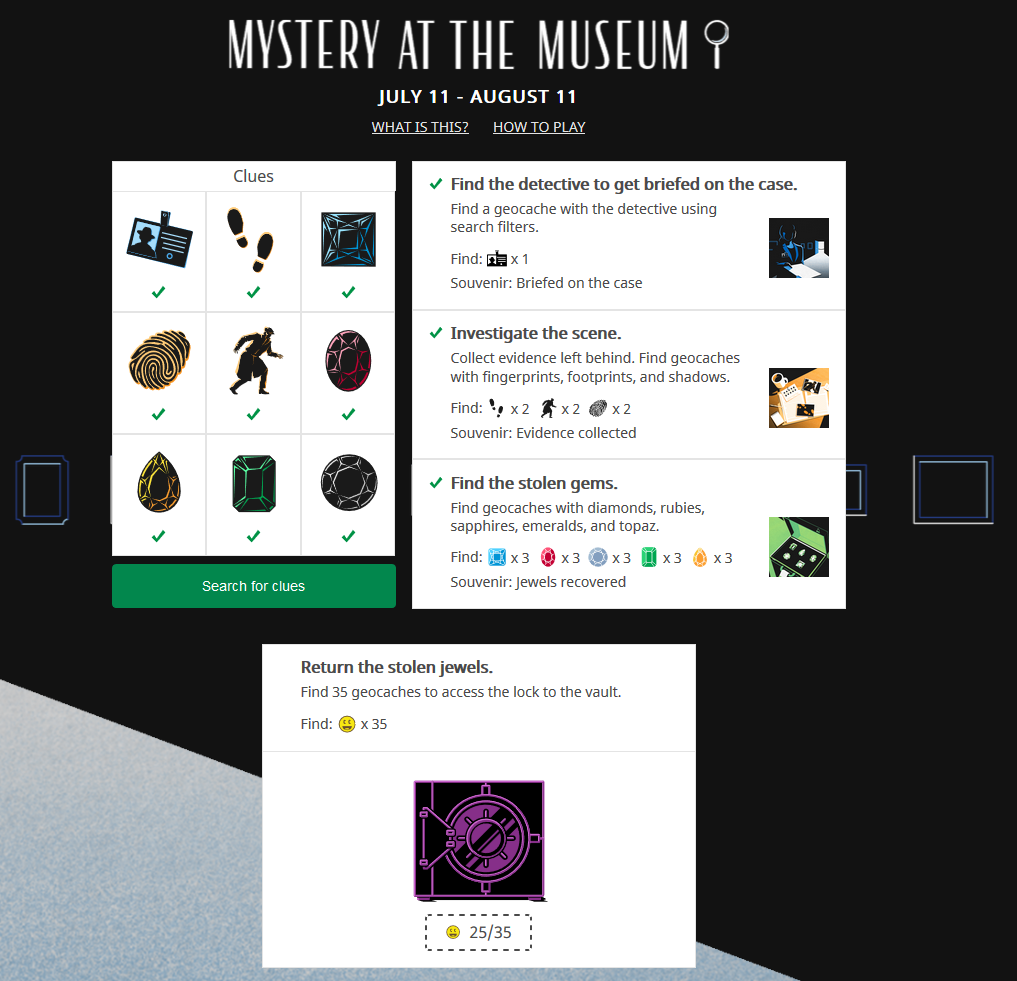Click the running shadow thief clue
Image resolution: width=1017 pixels, height=981 pixels.
[x=256, y=361]
